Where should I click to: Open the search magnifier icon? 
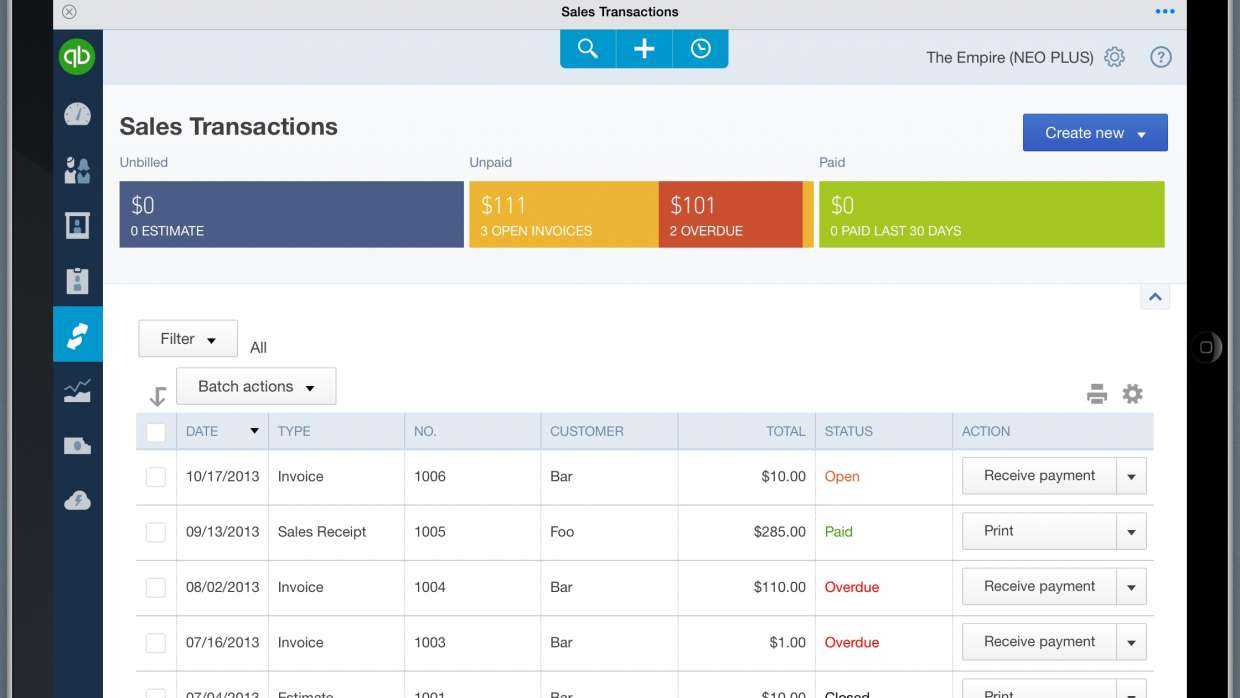point(587,47)
